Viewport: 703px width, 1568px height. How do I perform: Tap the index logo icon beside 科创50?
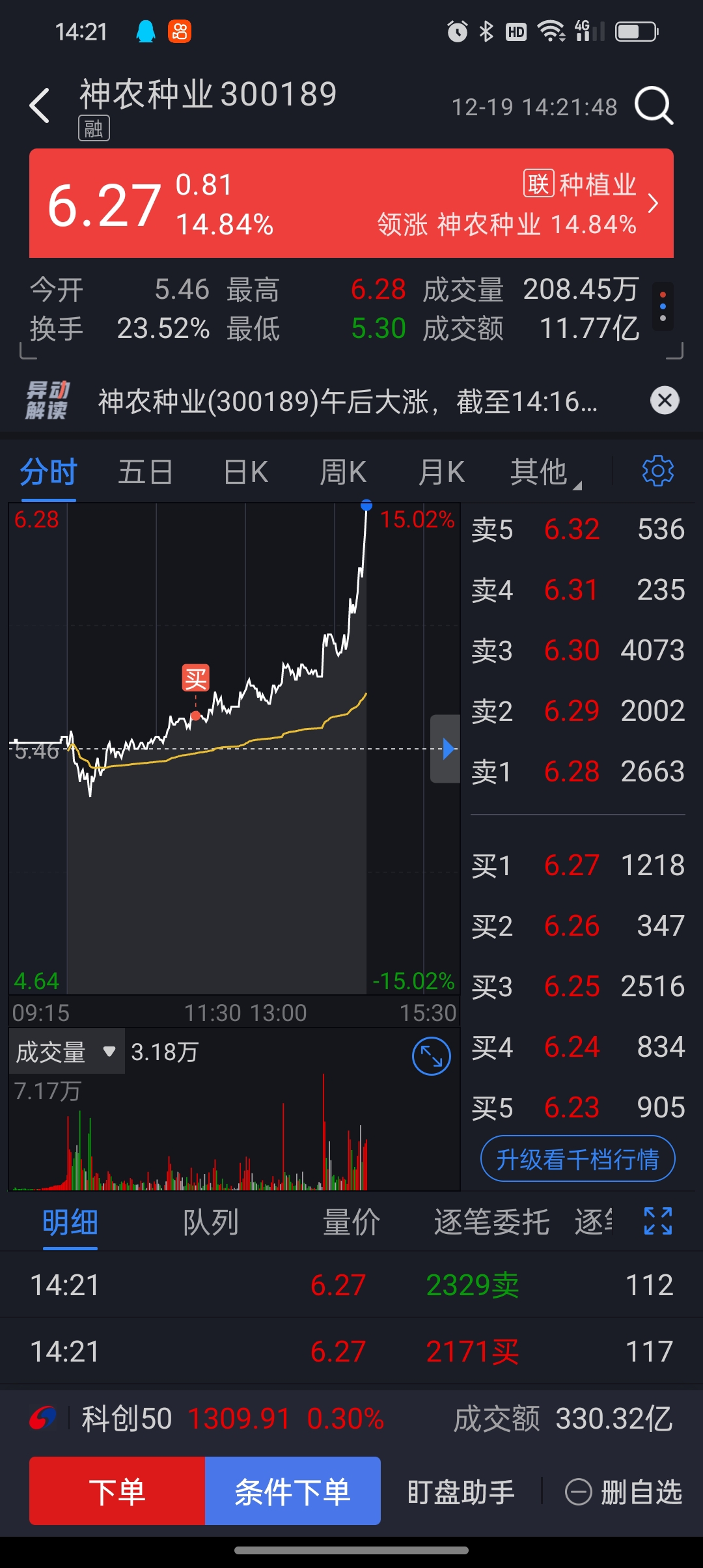point(43,1418)
